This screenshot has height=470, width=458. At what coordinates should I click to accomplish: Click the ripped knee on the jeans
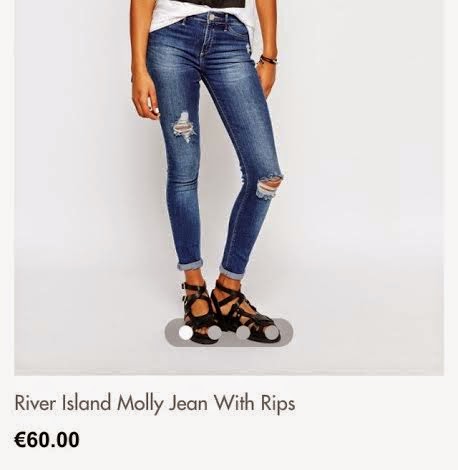point(270,187)
